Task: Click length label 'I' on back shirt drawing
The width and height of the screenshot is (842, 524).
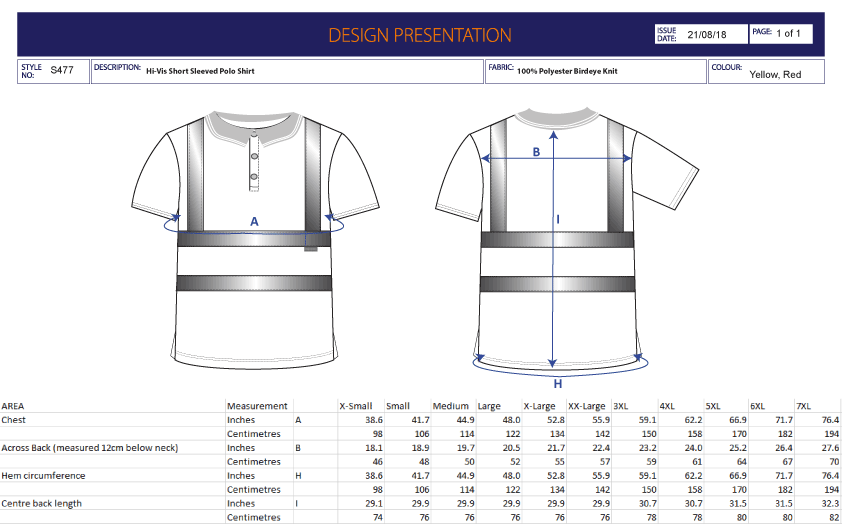Action: [x=558, y=219]
